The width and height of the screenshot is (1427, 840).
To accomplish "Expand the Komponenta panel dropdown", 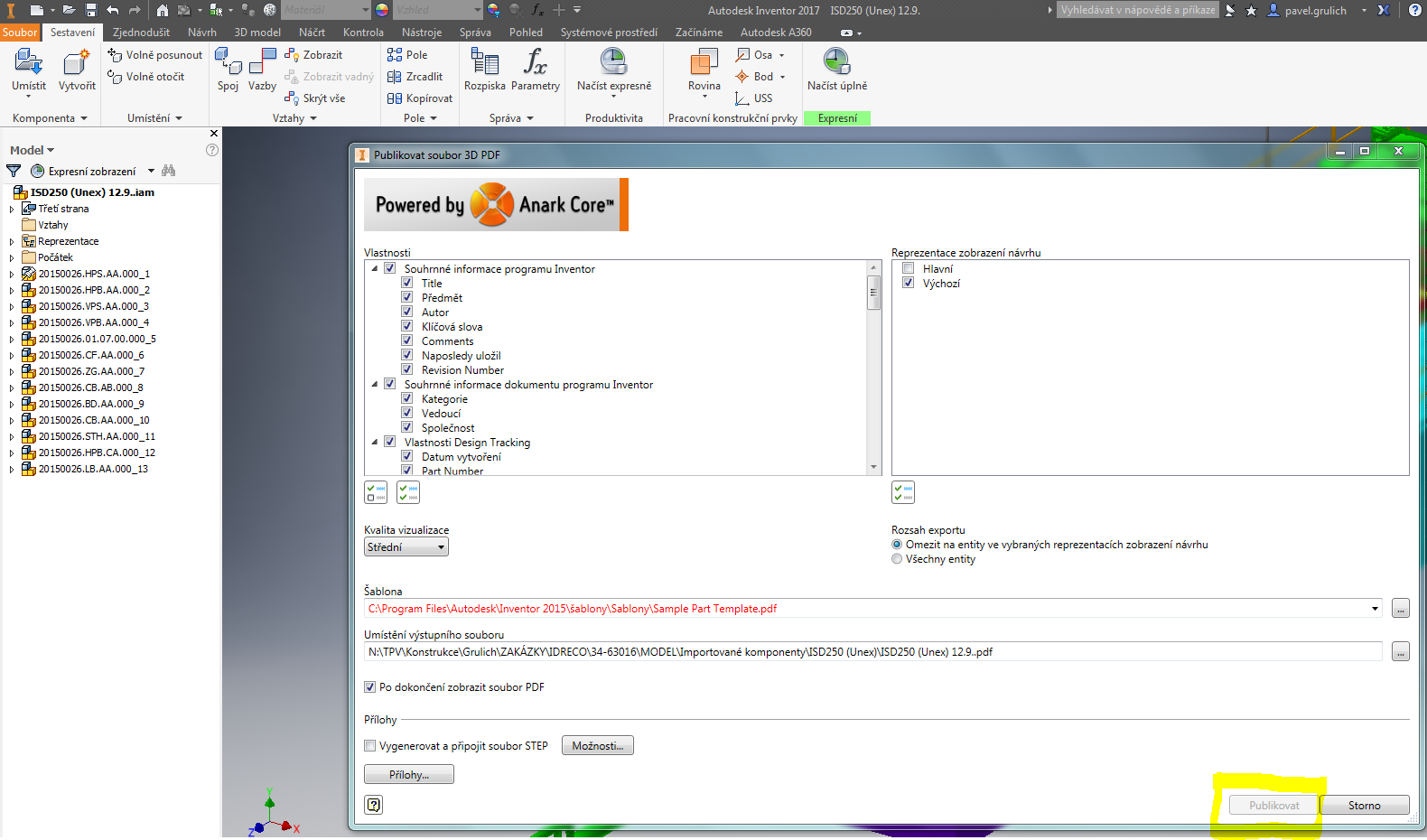I will (50, 118).
